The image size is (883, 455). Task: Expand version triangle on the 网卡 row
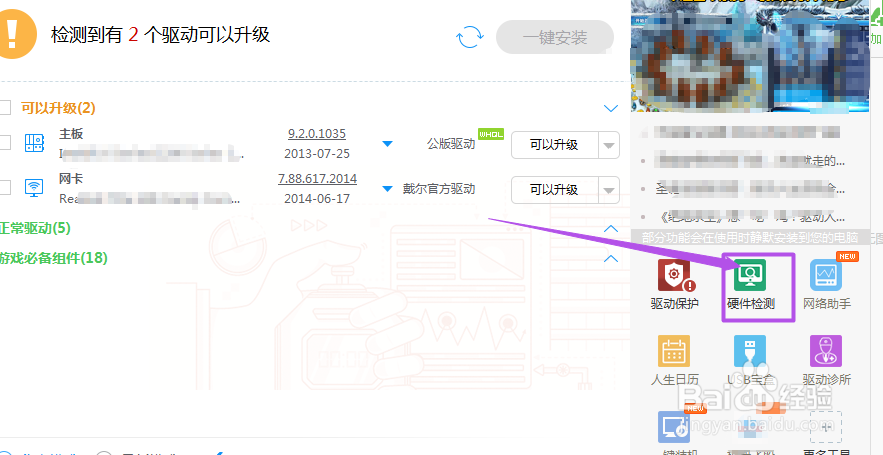tap(387, 189)
